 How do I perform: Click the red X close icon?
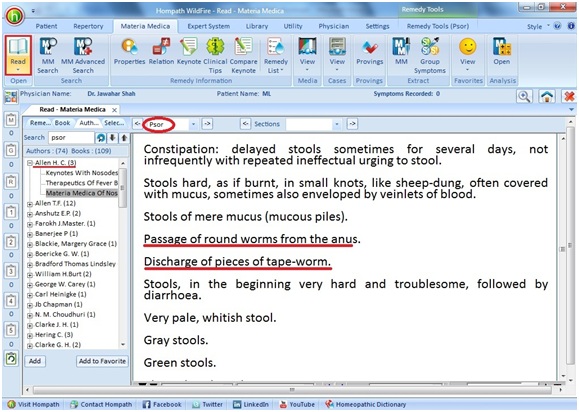[569, 96]
